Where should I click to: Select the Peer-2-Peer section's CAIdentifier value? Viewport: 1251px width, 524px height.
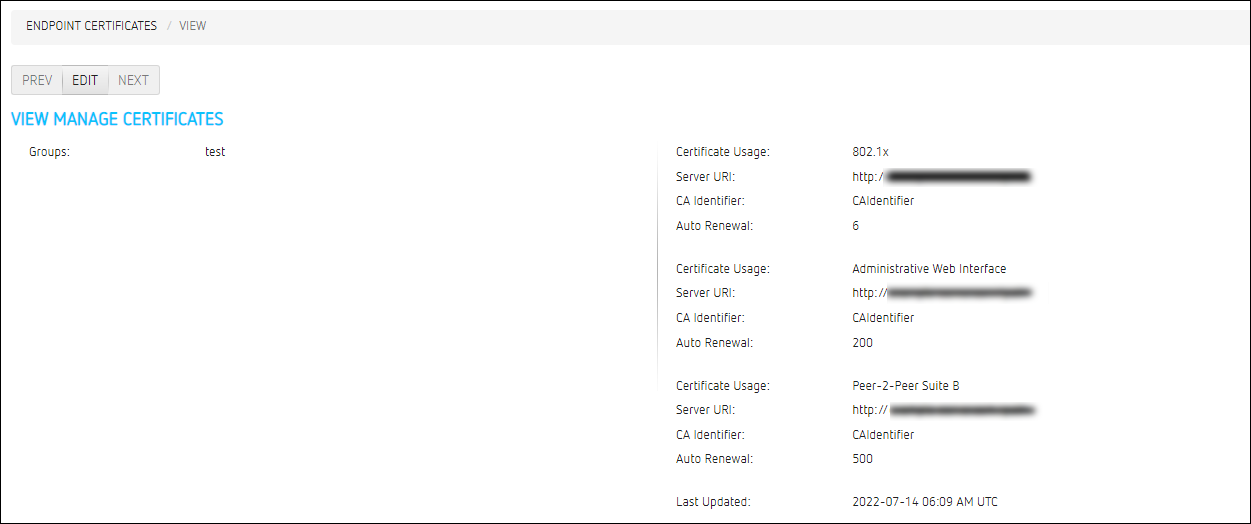coord(883,435)
